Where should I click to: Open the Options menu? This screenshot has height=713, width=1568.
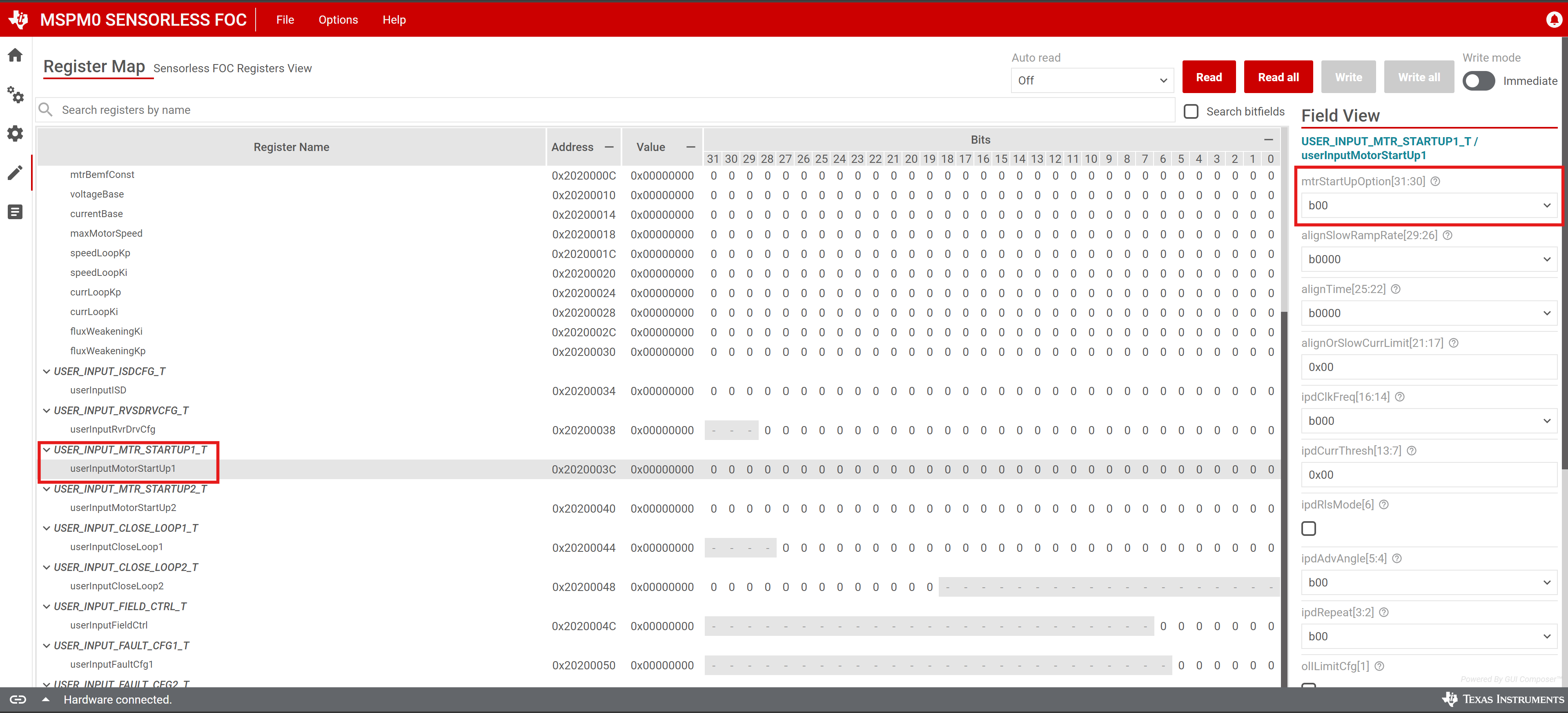click(338, 20)
